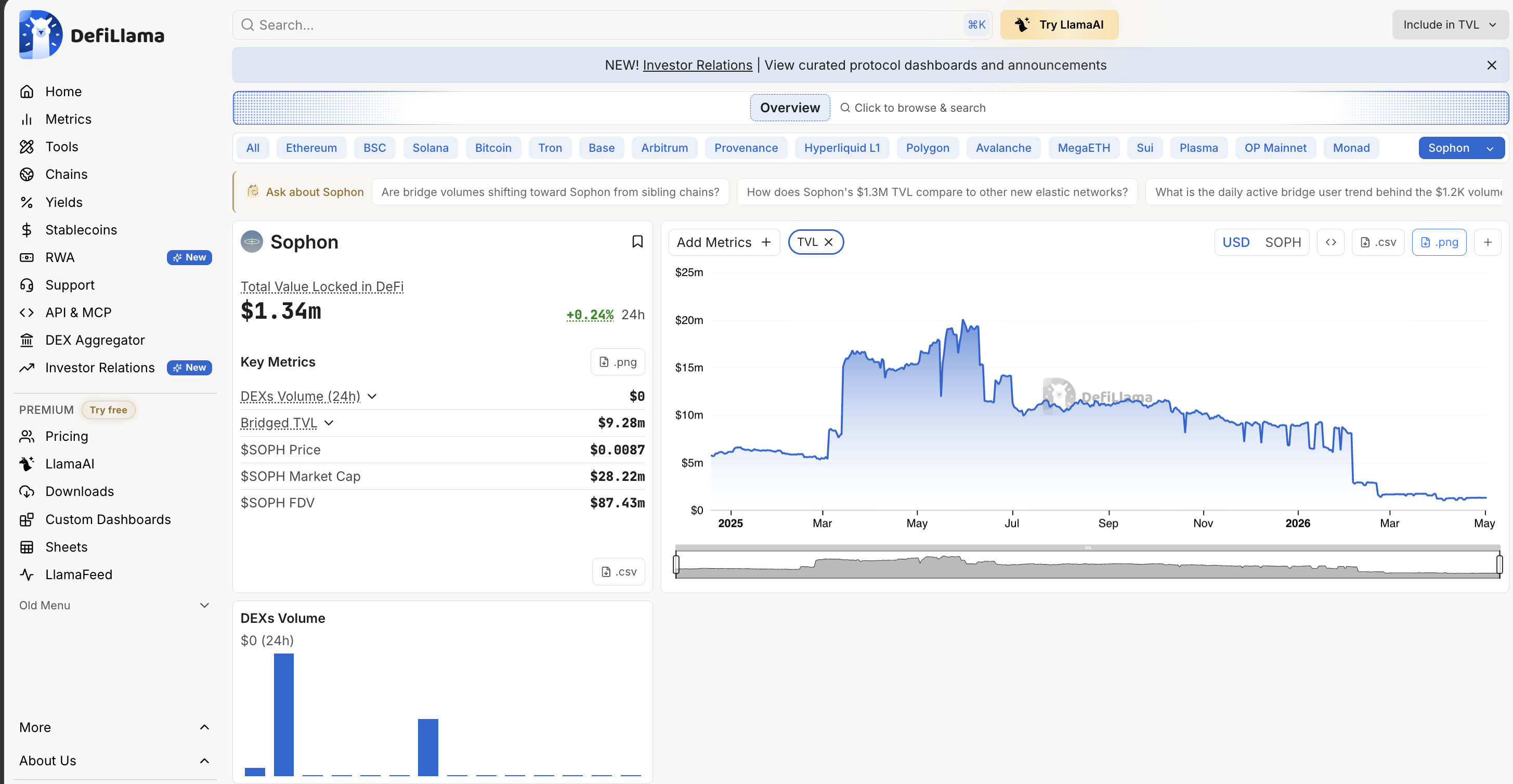This screenshot has height=784, width=1513.
Task: Select the Solana chain tab
Action: pyautogui.click(x=431, y=148)
